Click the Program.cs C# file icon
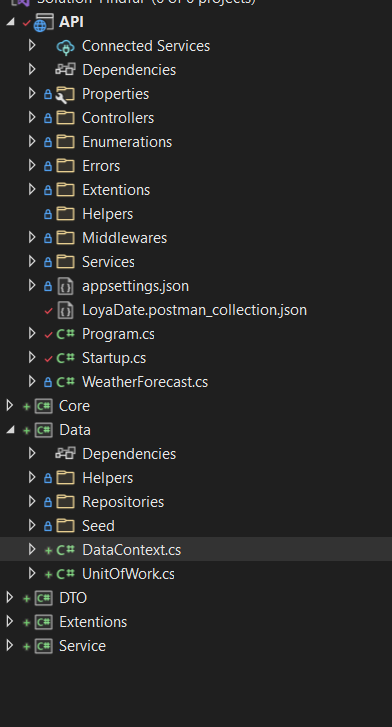 [x=65, y=334]
